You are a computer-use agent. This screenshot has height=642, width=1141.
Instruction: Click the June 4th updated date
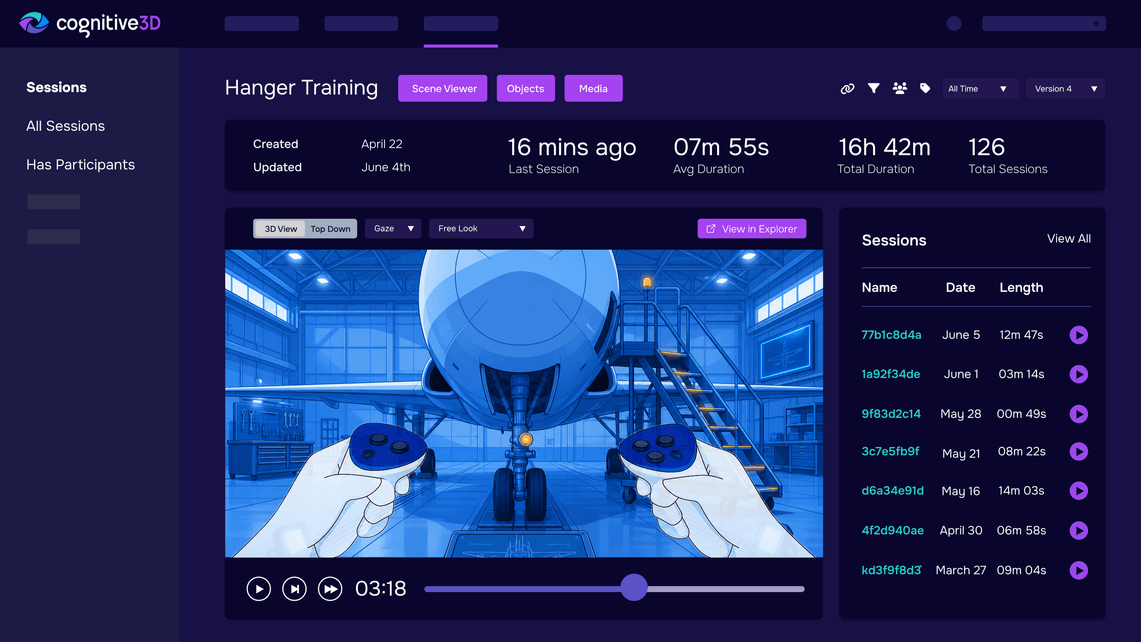point(386,167)
